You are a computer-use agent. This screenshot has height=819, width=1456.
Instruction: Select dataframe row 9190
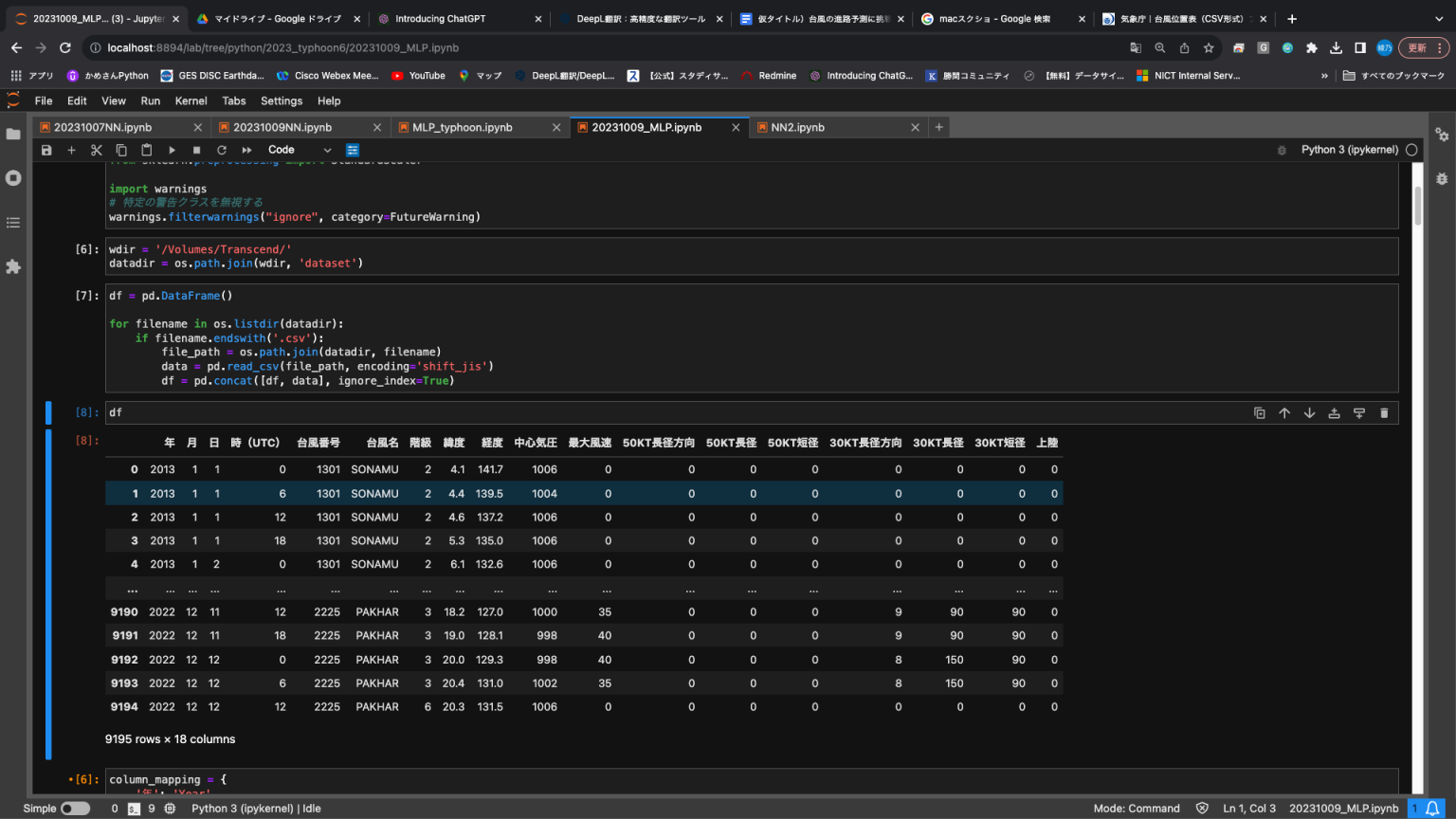(583, 612)
